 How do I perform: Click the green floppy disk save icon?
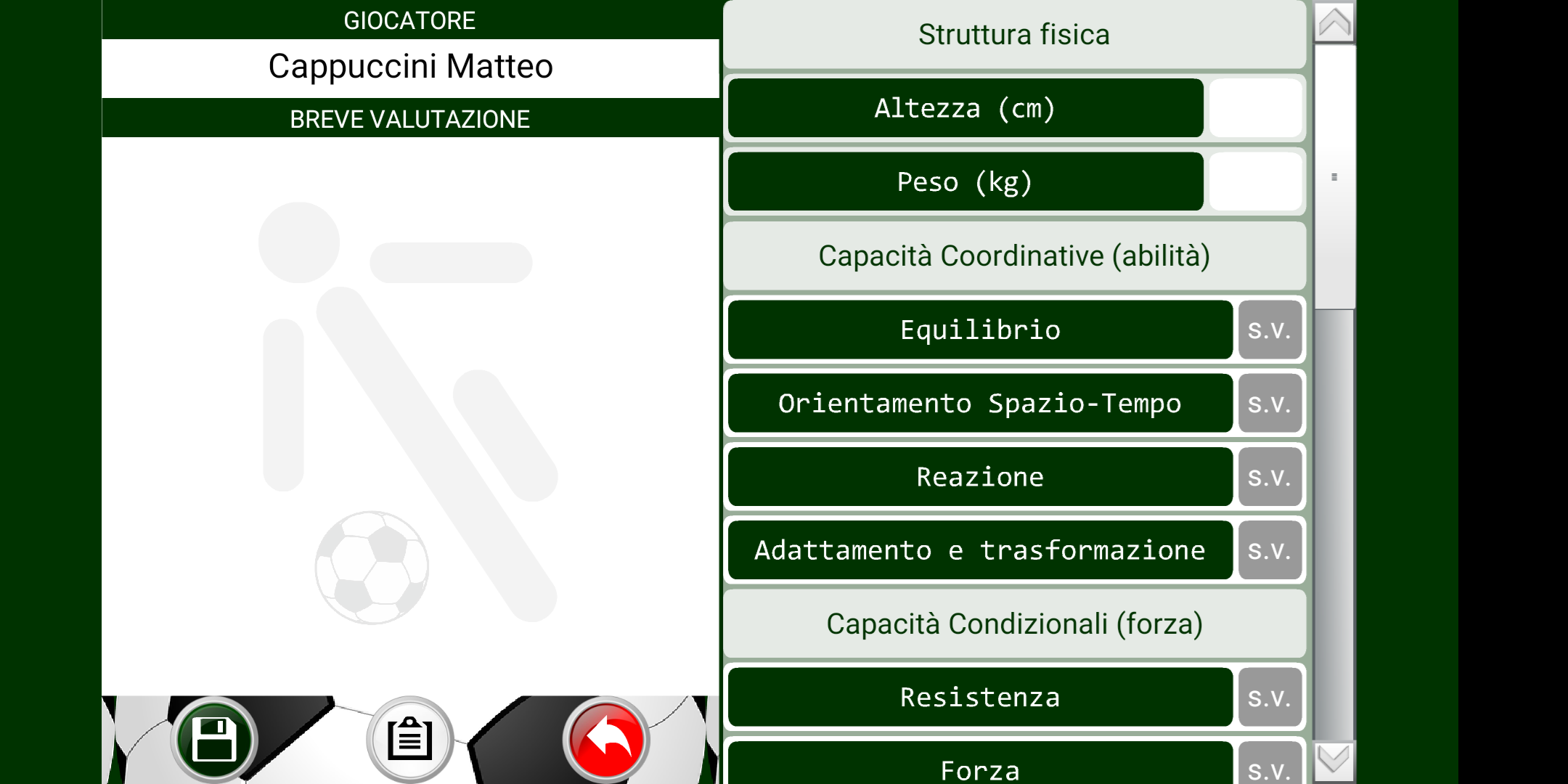214,739
